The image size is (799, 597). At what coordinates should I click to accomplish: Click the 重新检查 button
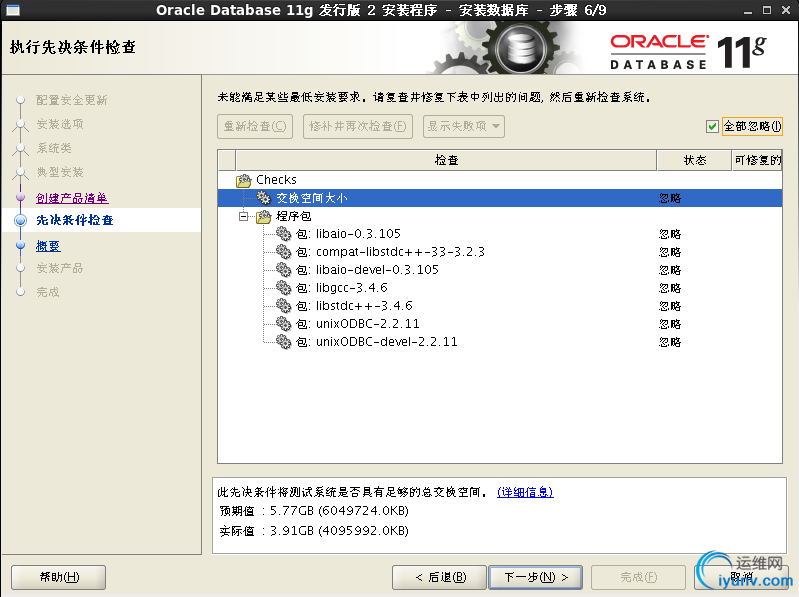tap(255, 126)
